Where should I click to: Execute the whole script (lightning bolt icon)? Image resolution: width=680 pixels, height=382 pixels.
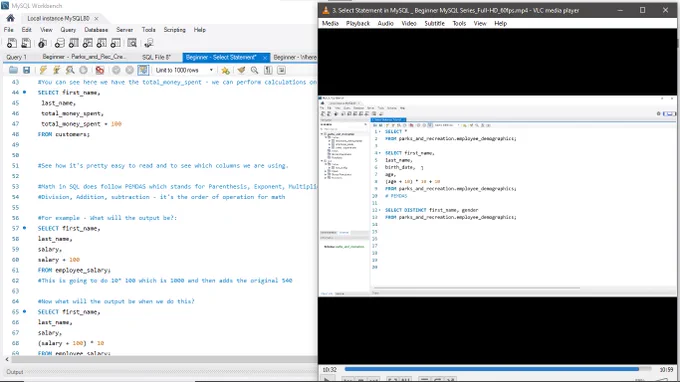coord(43,70)
